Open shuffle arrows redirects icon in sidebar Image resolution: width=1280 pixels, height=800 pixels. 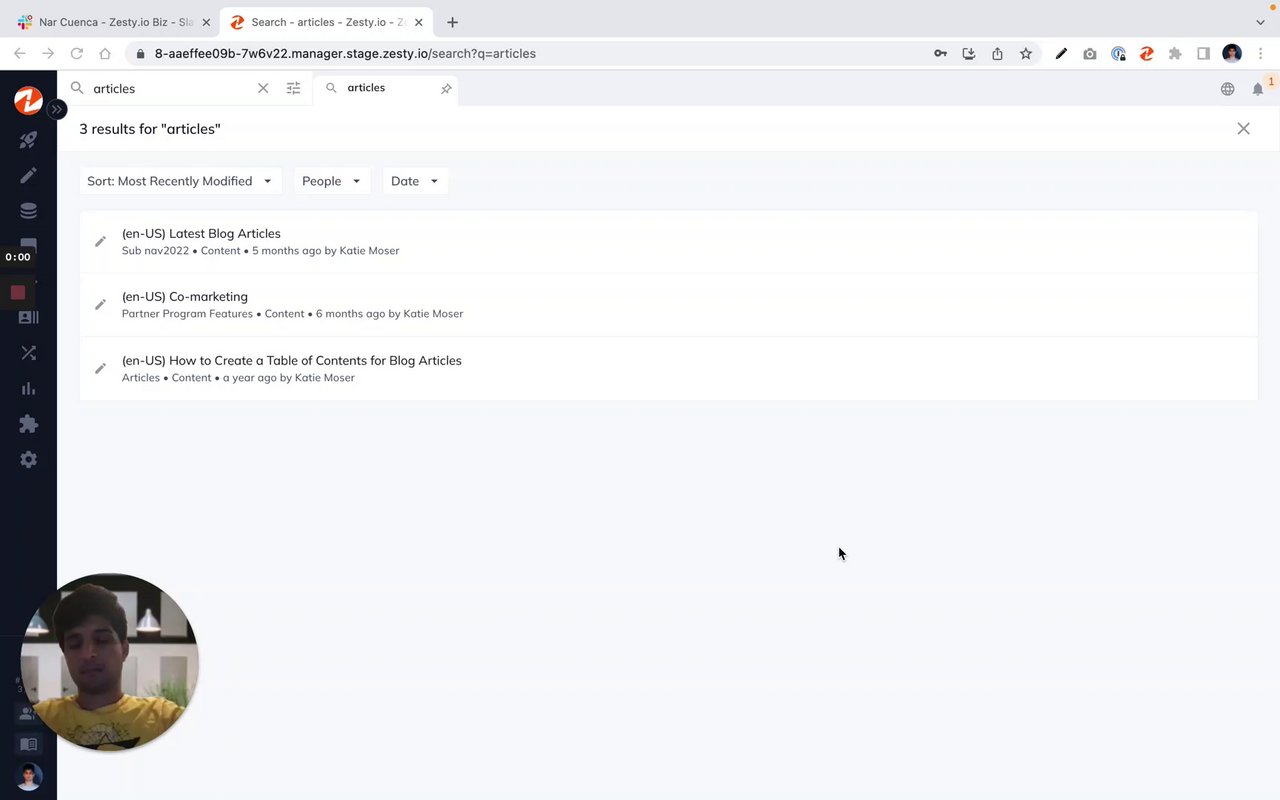coord(28,353)
